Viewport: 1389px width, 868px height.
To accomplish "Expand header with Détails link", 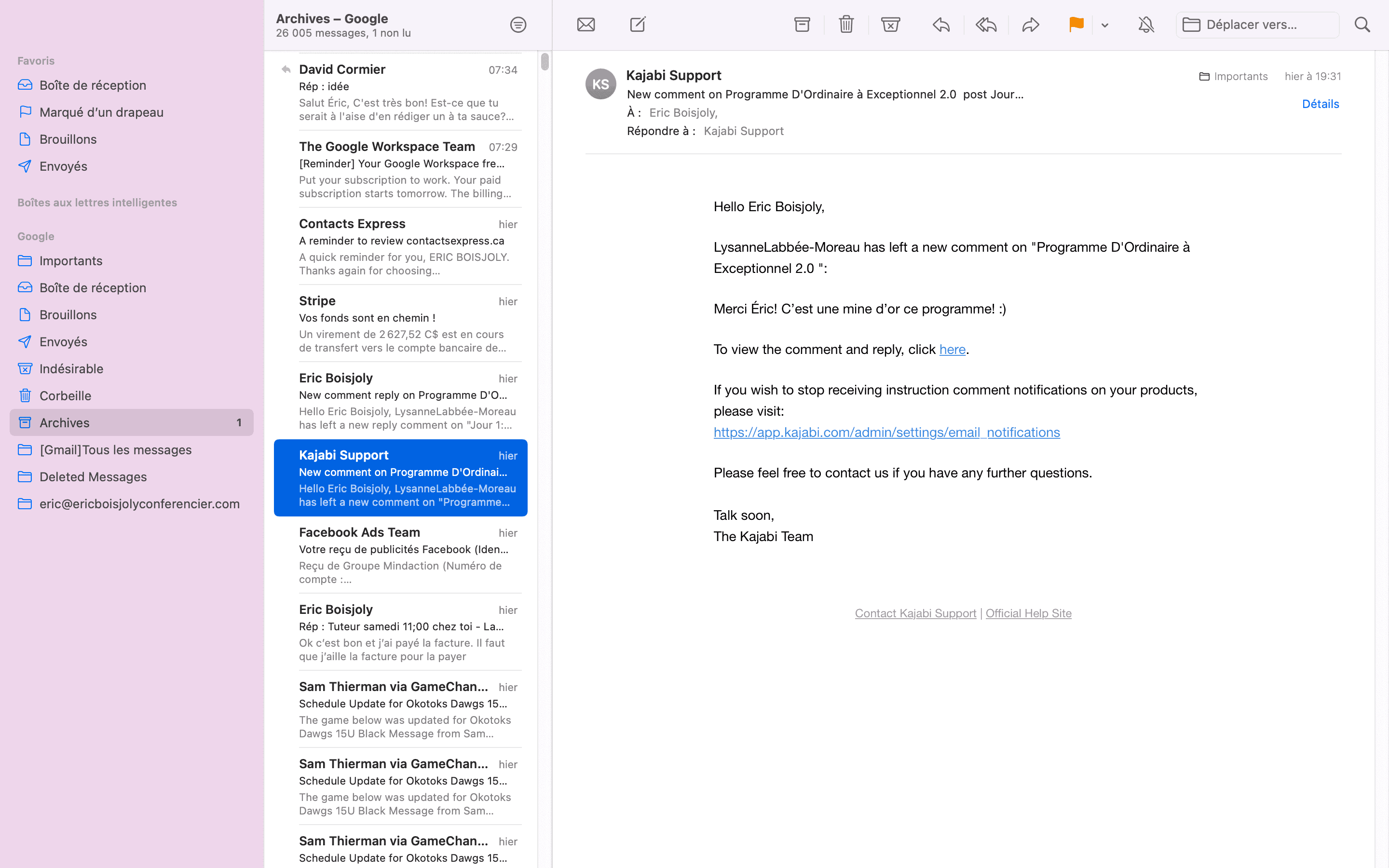I will (1320, 104).
